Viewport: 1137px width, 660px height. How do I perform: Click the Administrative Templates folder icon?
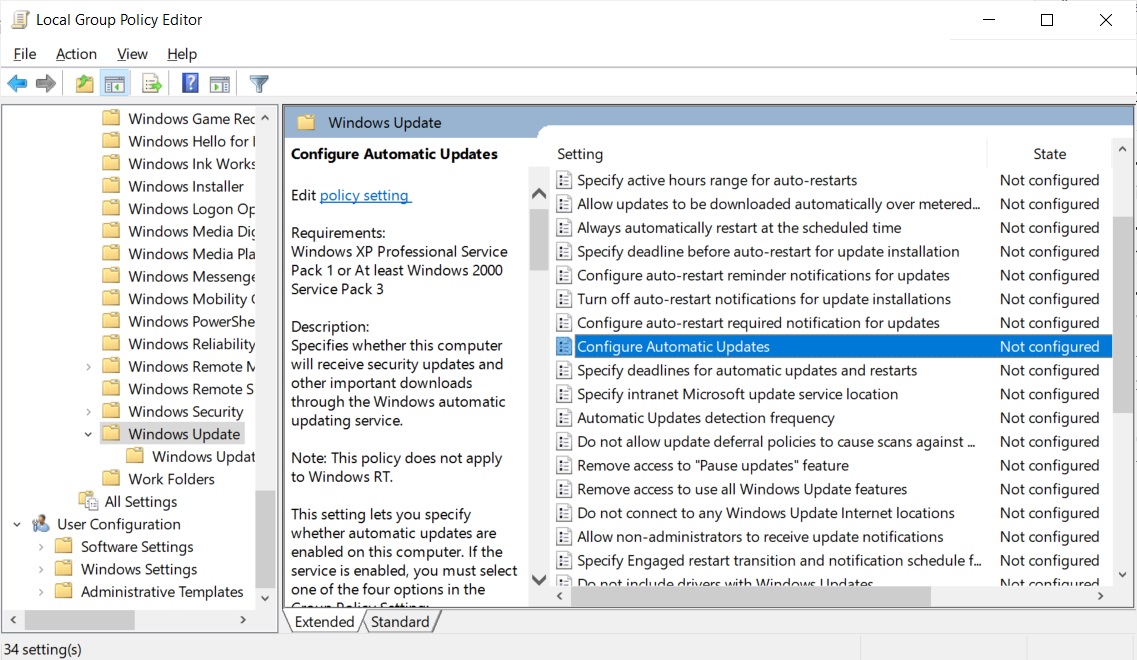[x=64, y=591]
